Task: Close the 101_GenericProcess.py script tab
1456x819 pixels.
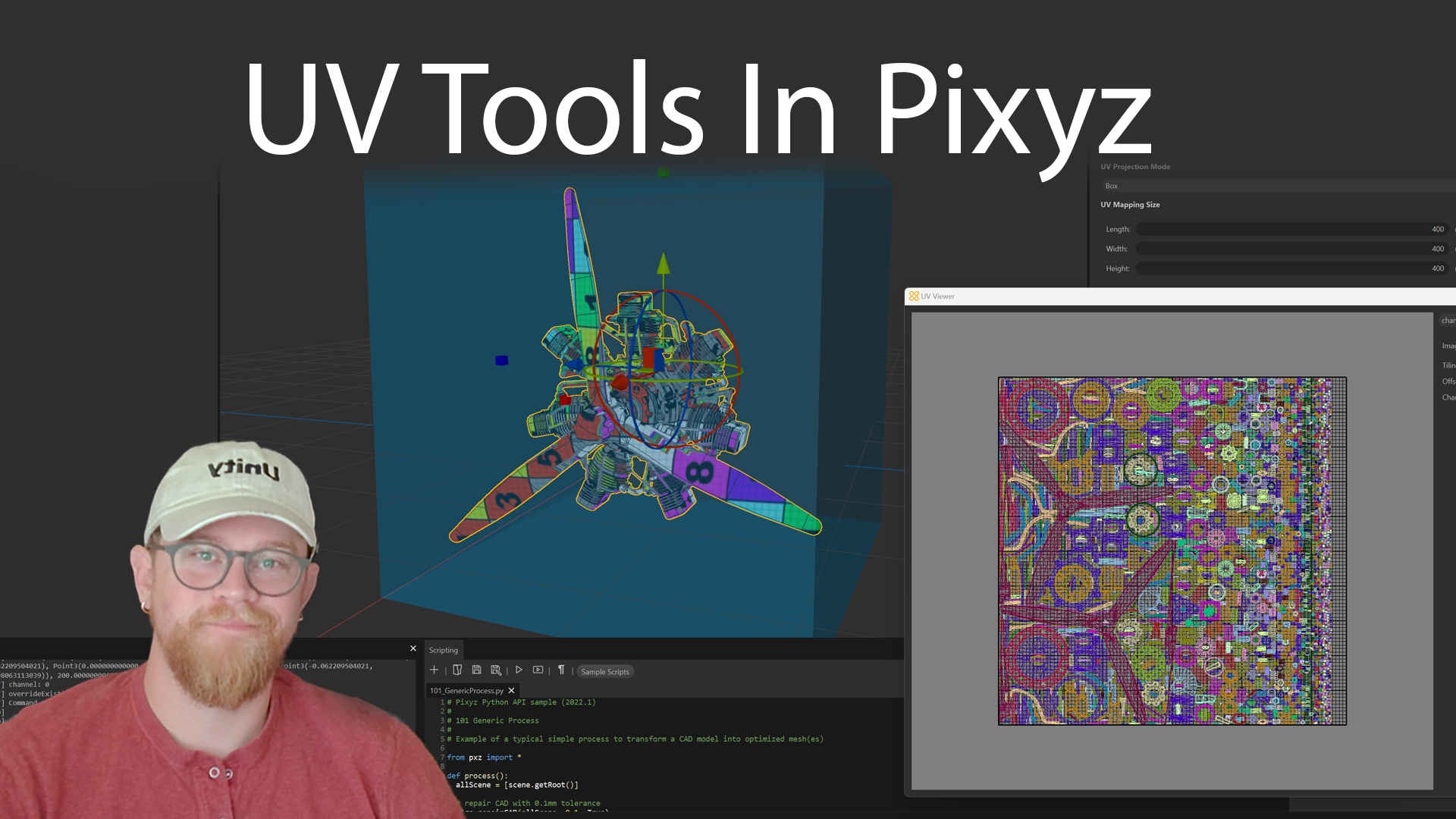Action: (512, 691)
